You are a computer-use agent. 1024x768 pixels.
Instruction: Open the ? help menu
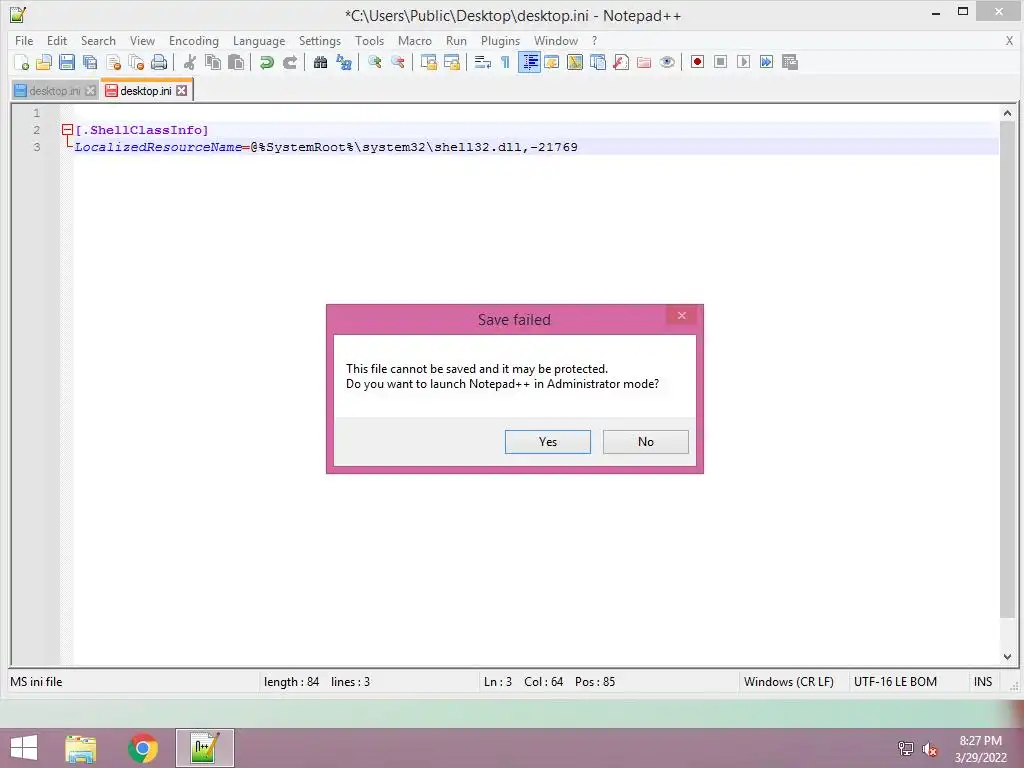pos(594,40)
